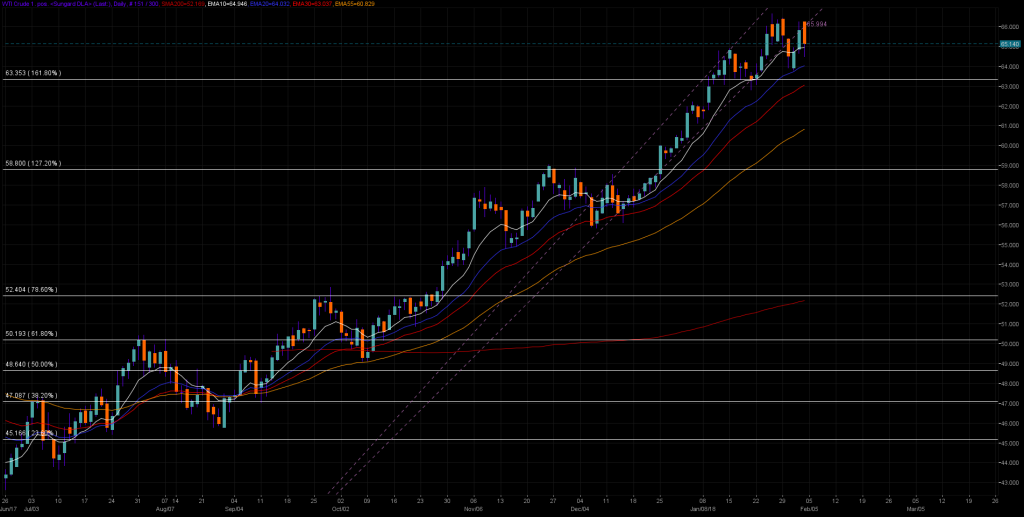Select the 50.193 (61.80%) Fibonacci label
Viewport: 1024px width, 517px height.
(x=31, y=334)
